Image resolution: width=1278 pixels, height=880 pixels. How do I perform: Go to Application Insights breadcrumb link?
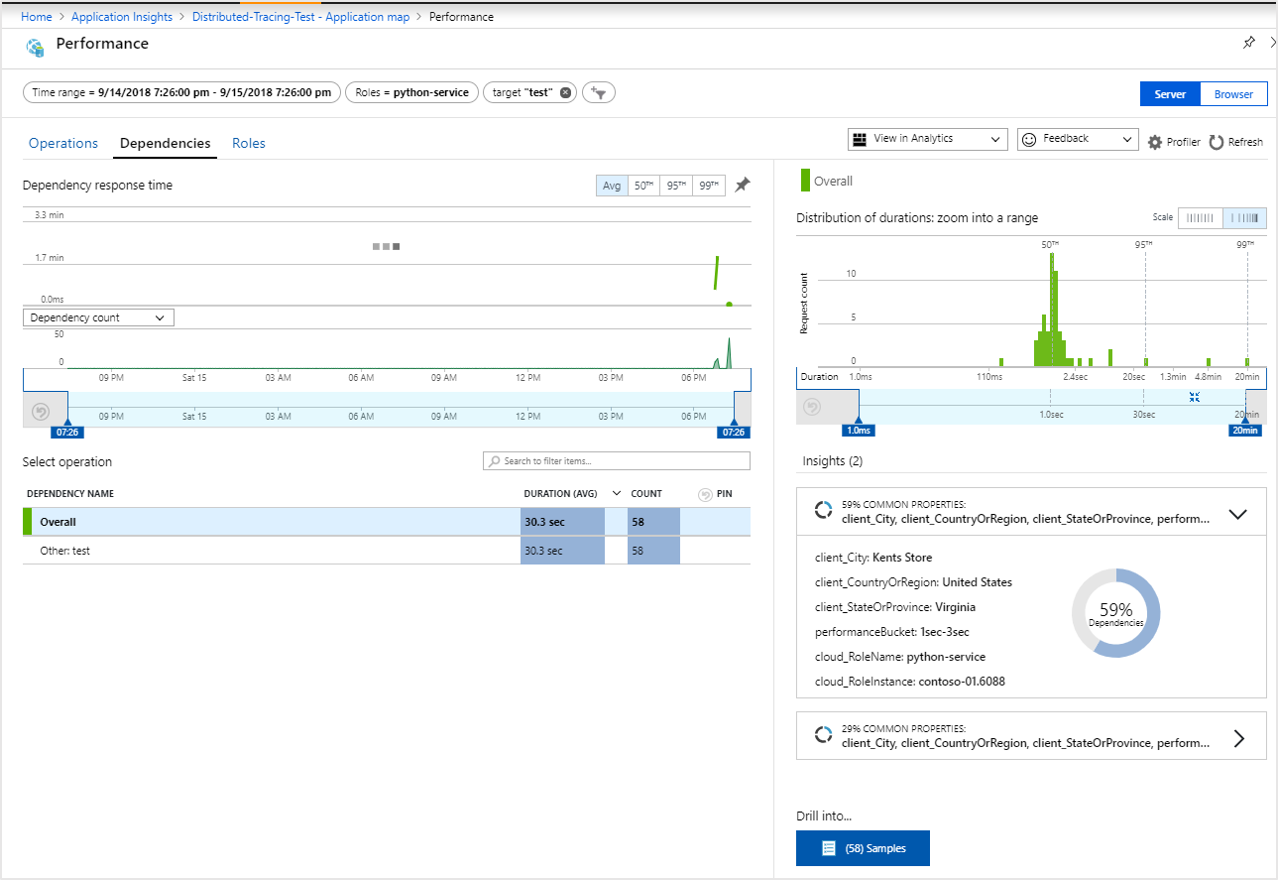122,17
